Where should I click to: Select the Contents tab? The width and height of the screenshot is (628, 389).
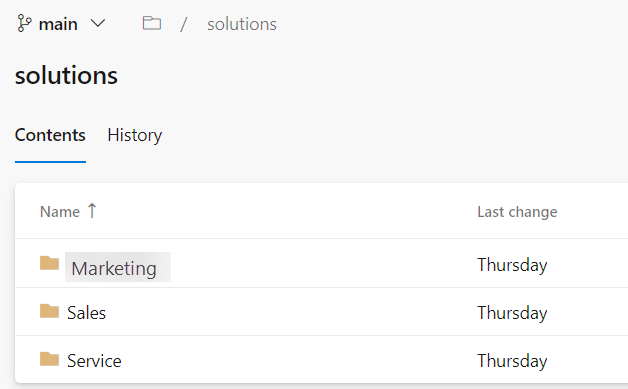click(50, 135)
